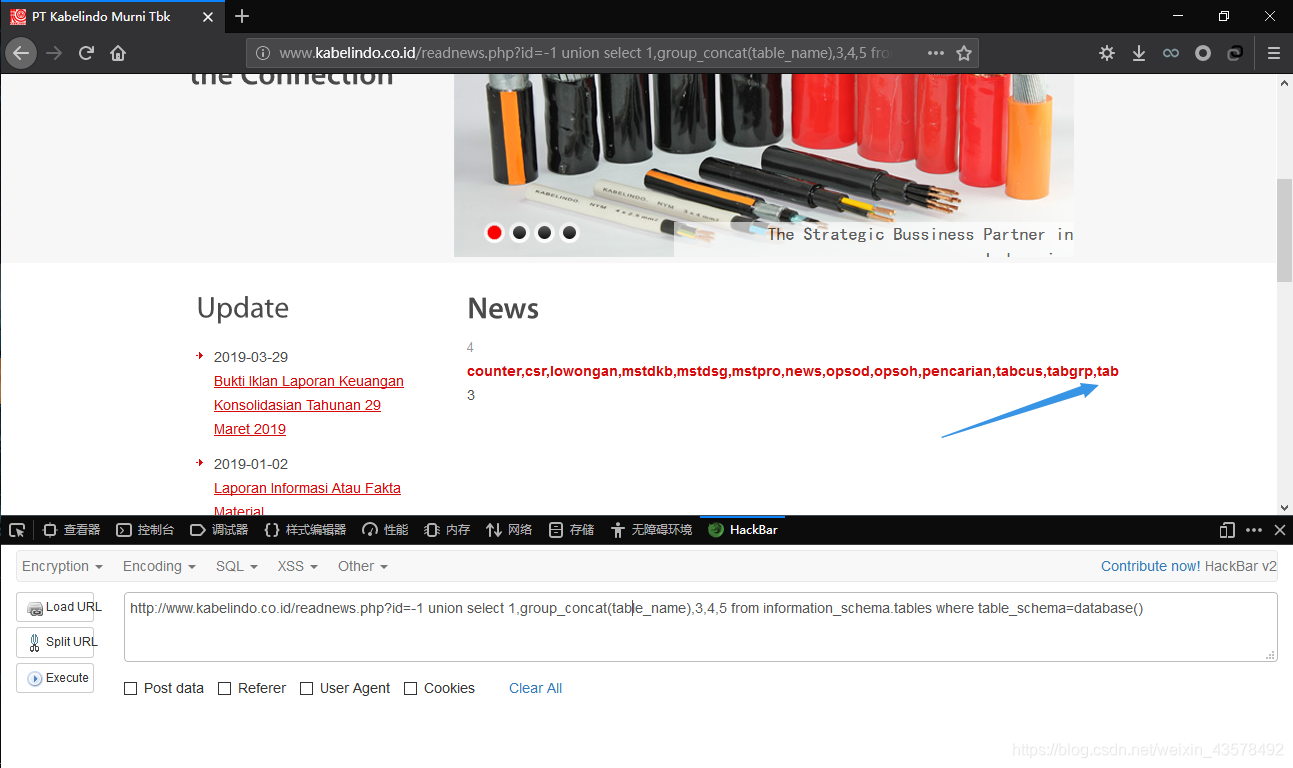This screenshot has height=768, width=1293.
Task: Expand the Other dropdown in HackBar
Action: (363, 566)
